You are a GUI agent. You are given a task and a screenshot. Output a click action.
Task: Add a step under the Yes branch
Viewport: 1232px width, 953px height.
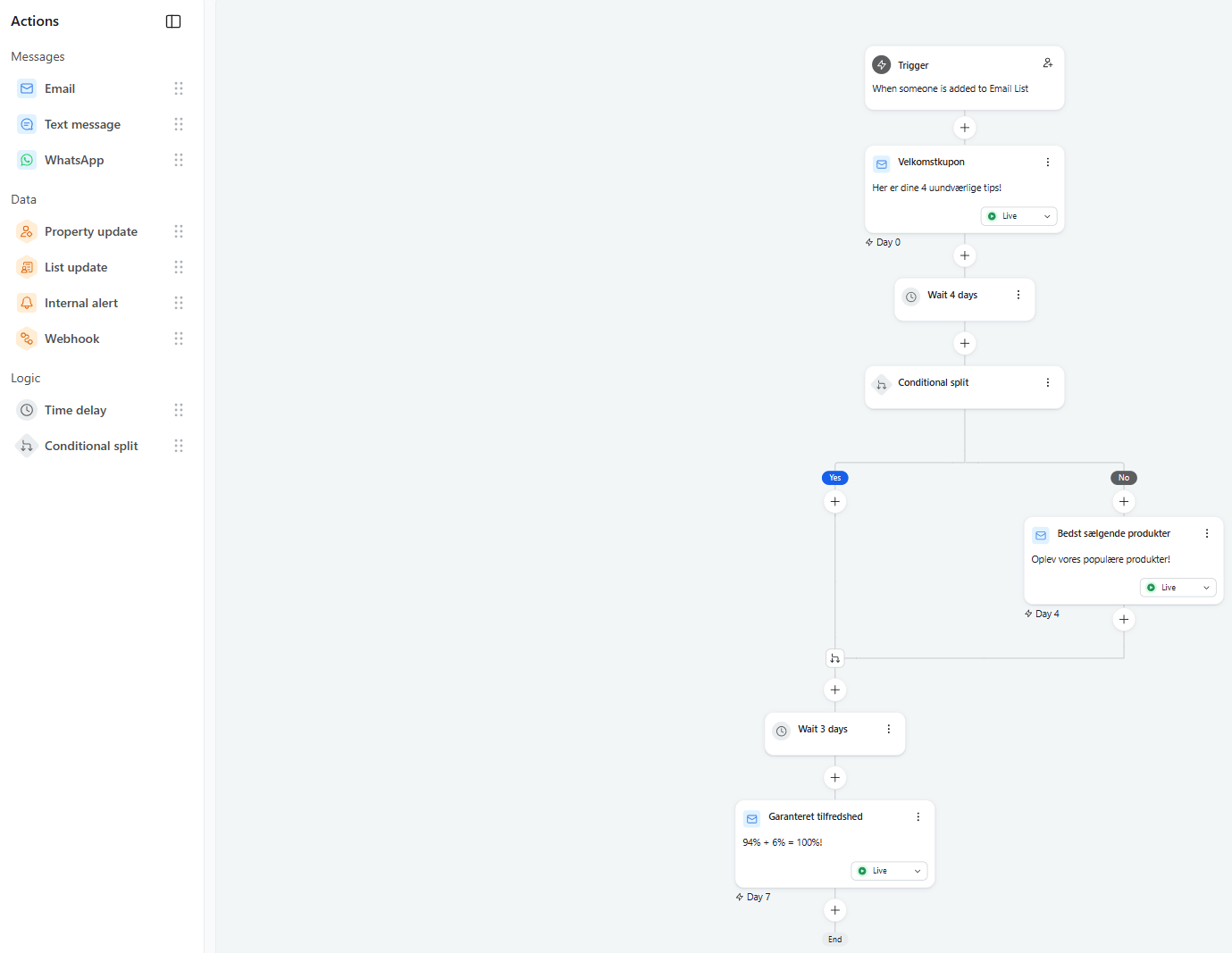pyautogui.click(x=835, y=502)
